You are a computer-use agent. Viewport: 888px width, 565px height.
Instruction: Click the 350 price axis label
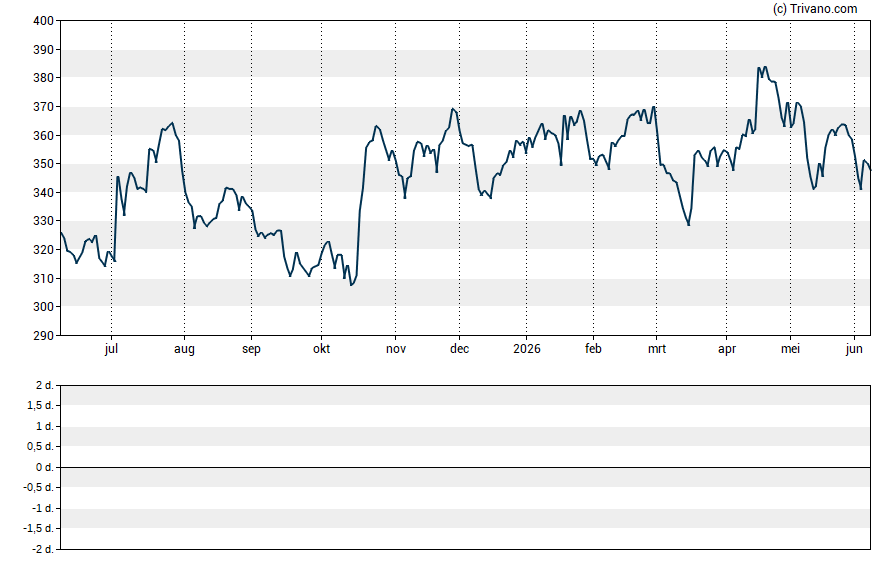tap(44, 164)
